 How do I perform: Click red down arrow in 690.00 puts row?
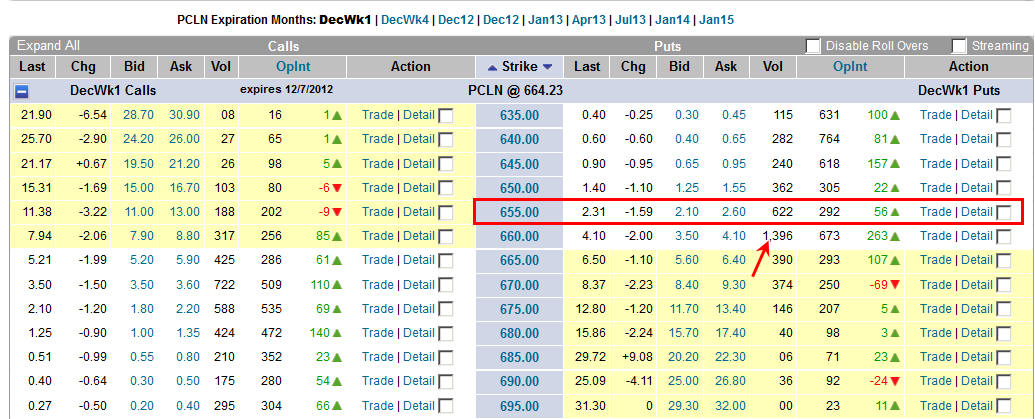pos(896,382)
